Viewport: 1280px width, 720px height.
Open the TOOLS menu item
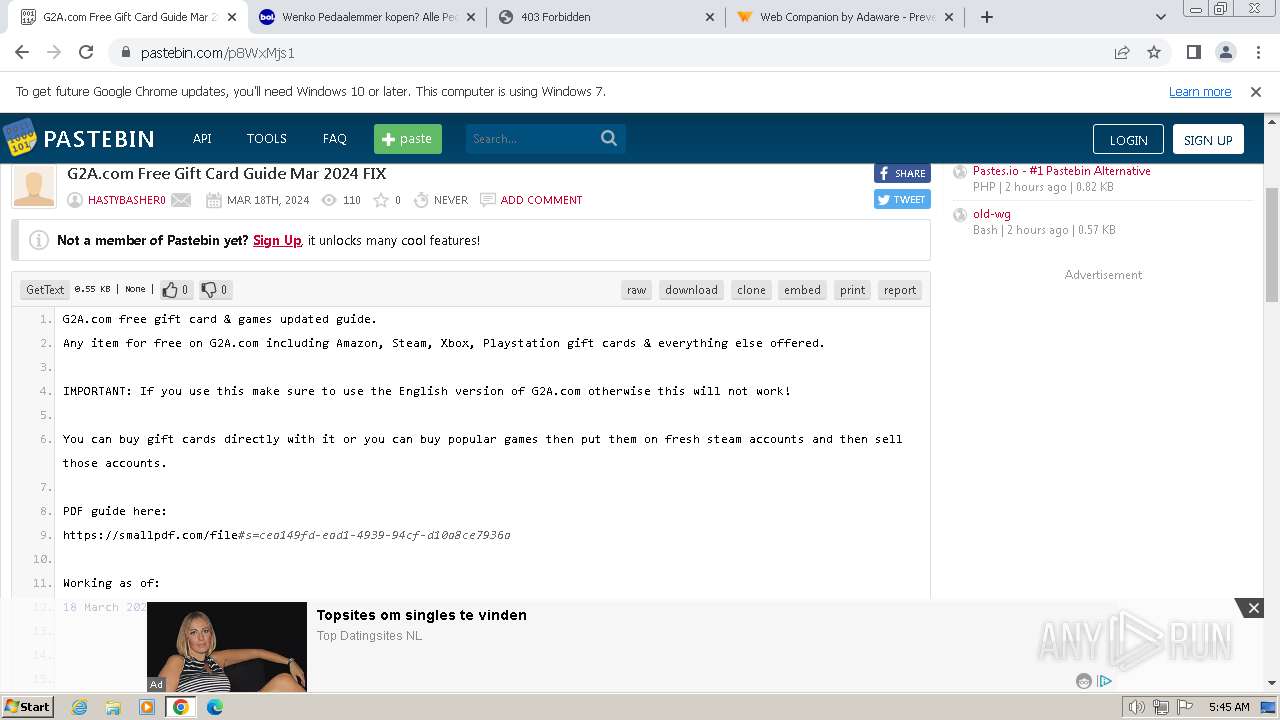pos(267,138)
